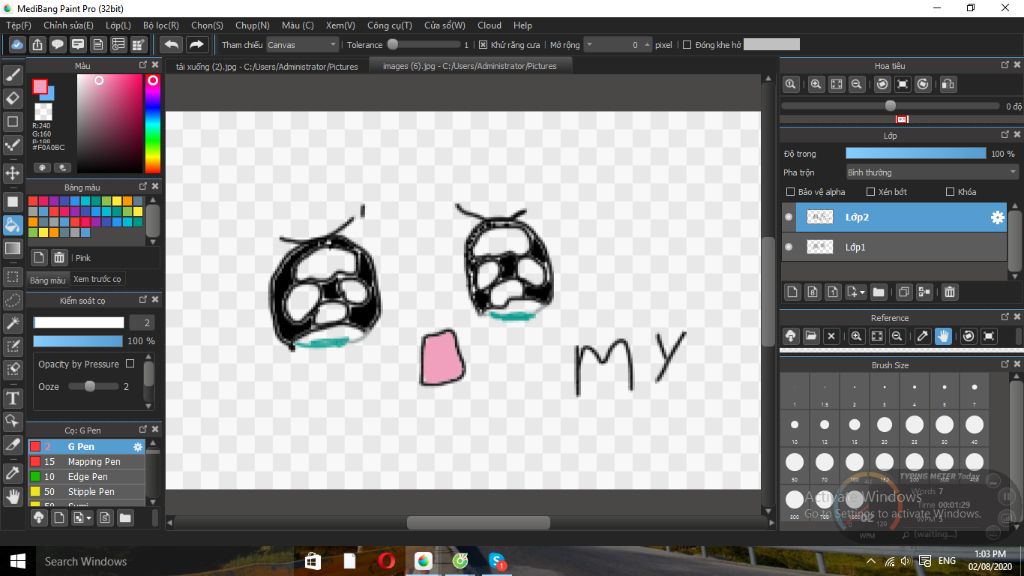Add a new layer in the Lớp panel
Image resolution: width=1024 pixels, height=576 pixels.
click(x=792, y=292)
